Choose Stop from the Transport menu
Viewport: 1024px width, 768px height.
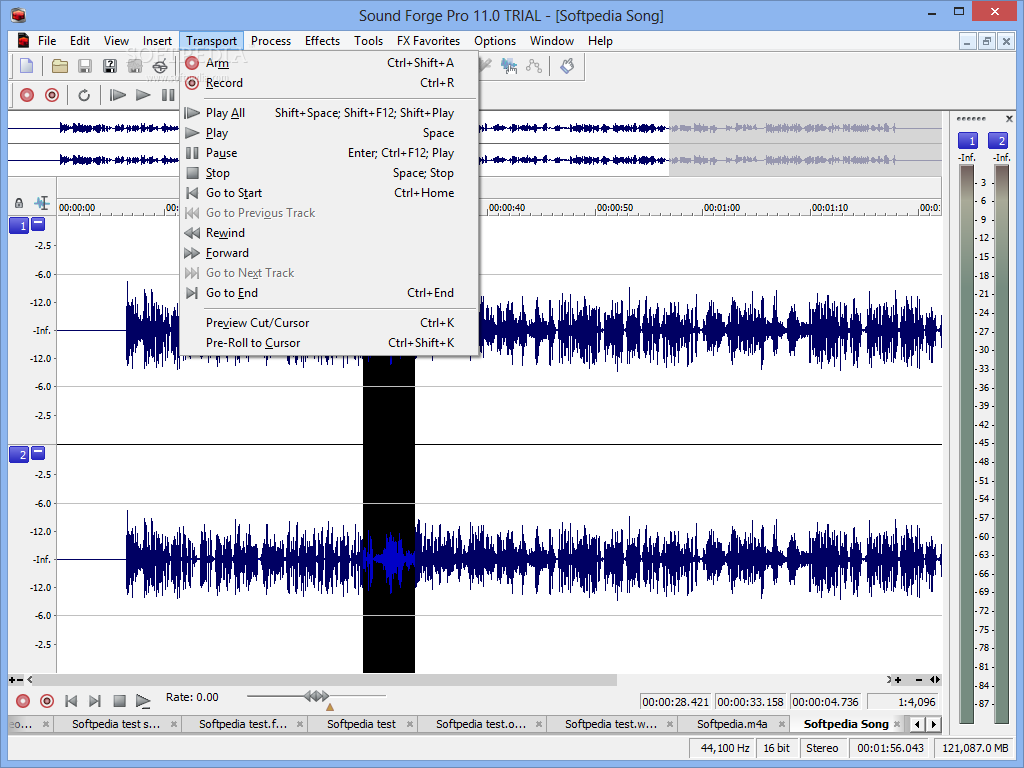tap(329, 173)
